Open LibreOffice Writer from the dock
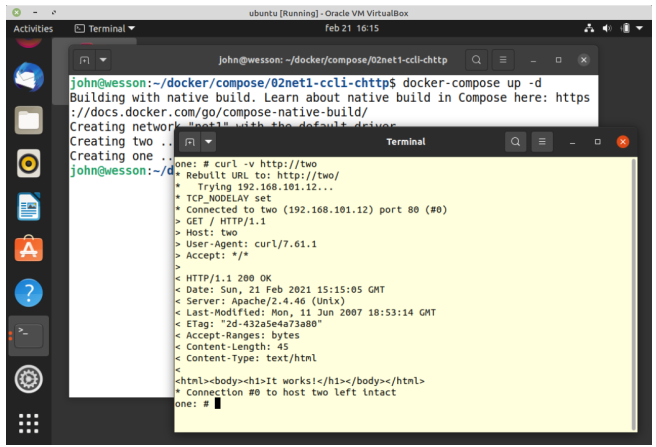This screenshot has width=656, height=447. click(28, 207)
